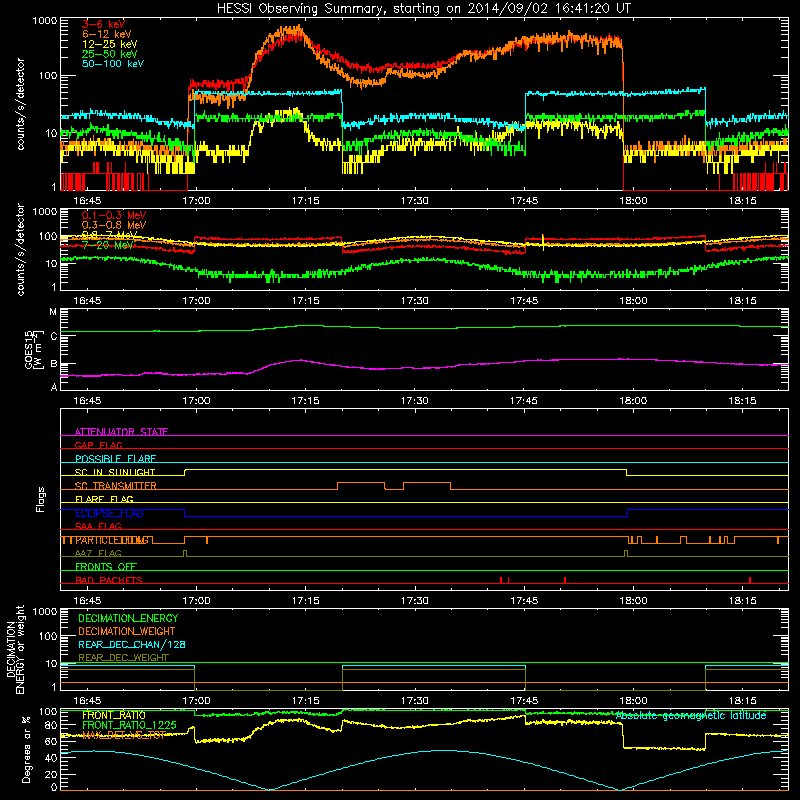The height and width of the screenshot is (800, 800).
Task: Select the M class tick on GOES plot
Action: point(53,312)
